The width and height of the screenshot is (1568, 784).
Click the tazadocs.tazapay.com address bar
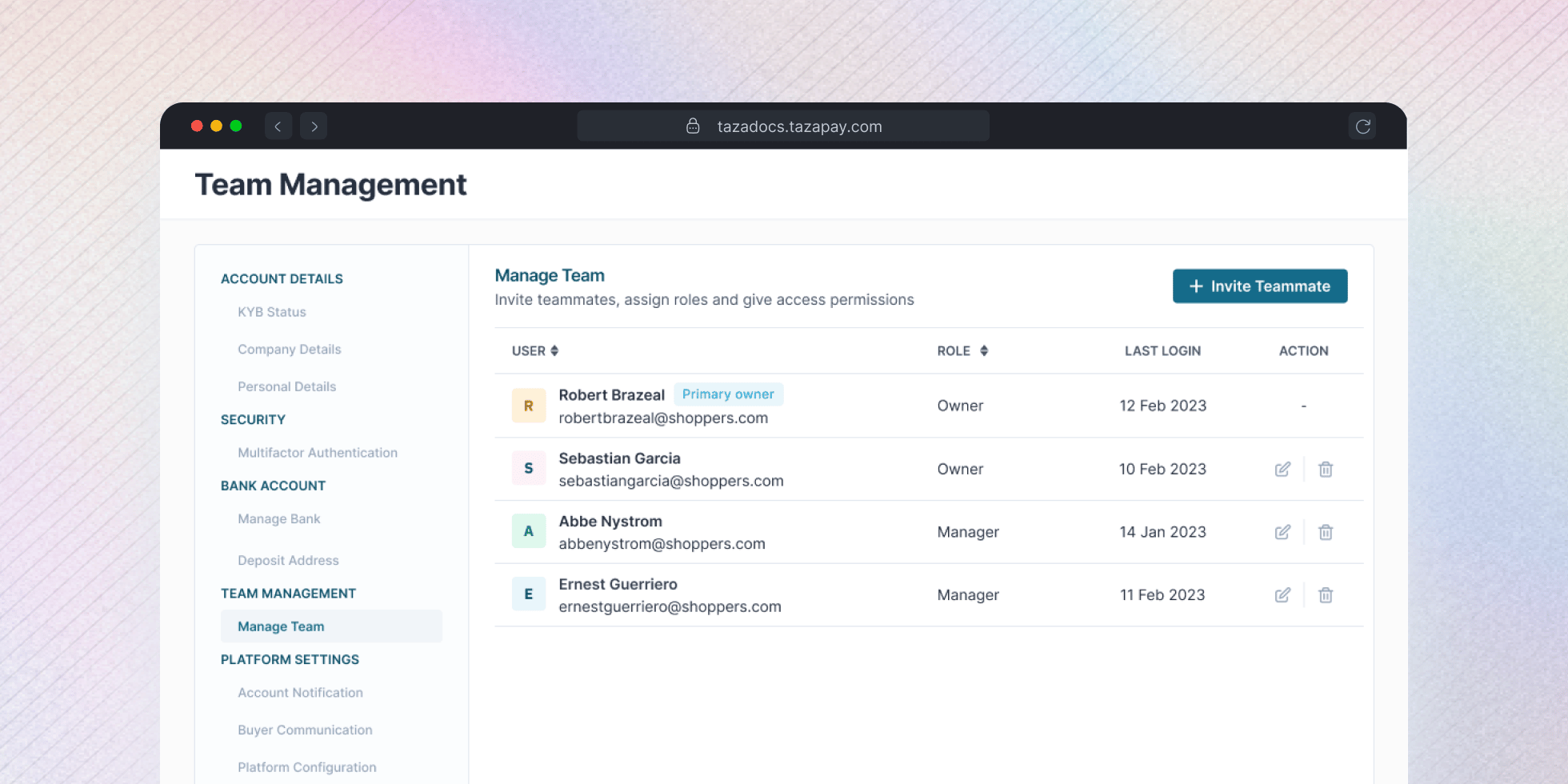click(783, 126)
